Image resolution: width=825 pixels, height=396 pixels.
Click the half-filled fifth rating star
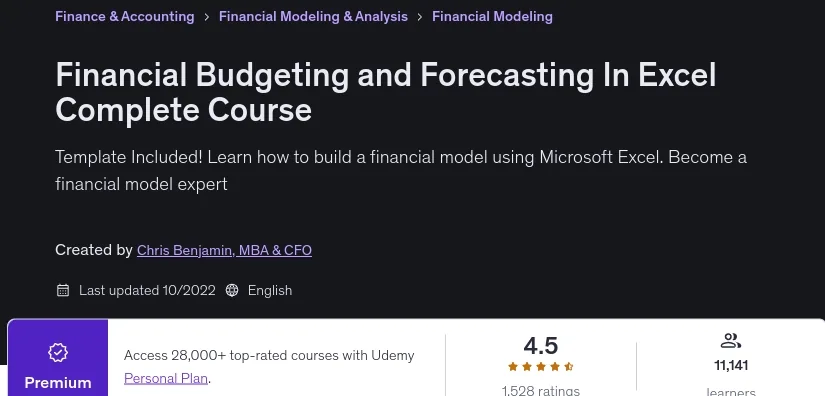click(569, 367)
